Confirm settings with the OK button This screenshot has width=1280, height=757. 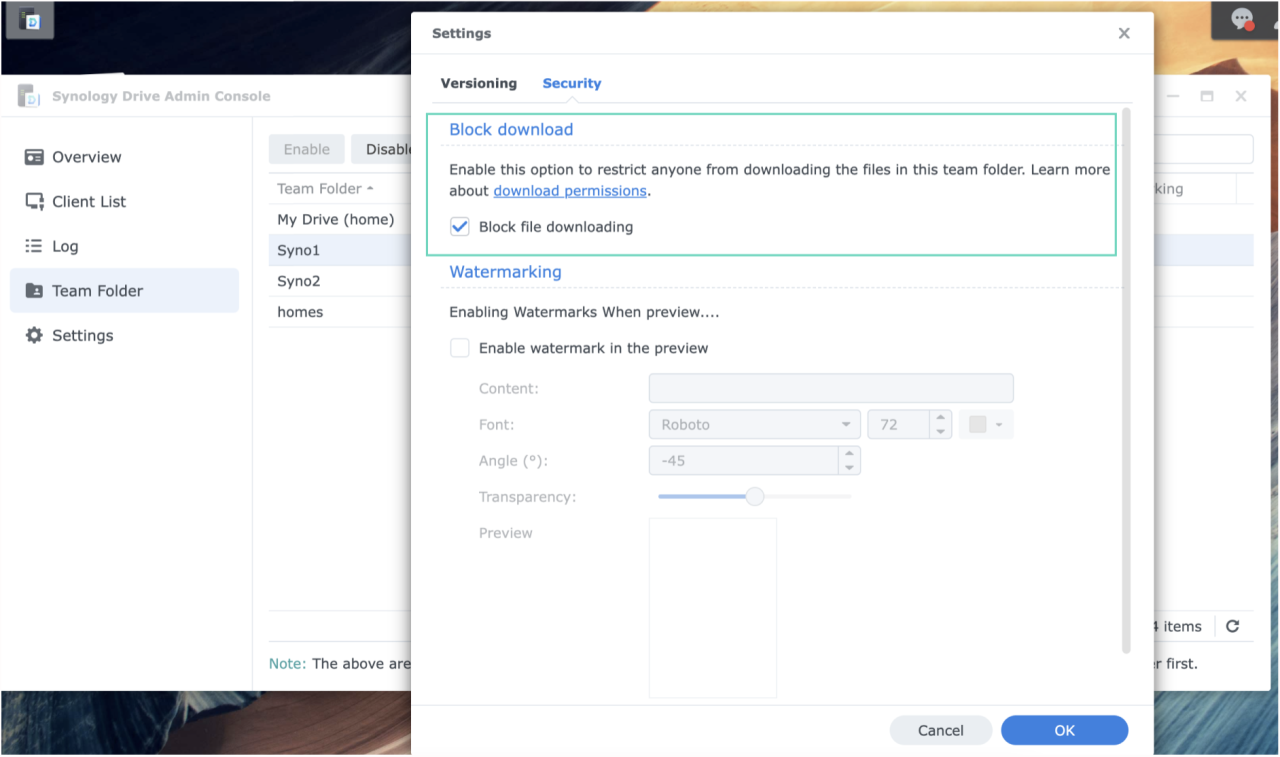point(1064,730)
